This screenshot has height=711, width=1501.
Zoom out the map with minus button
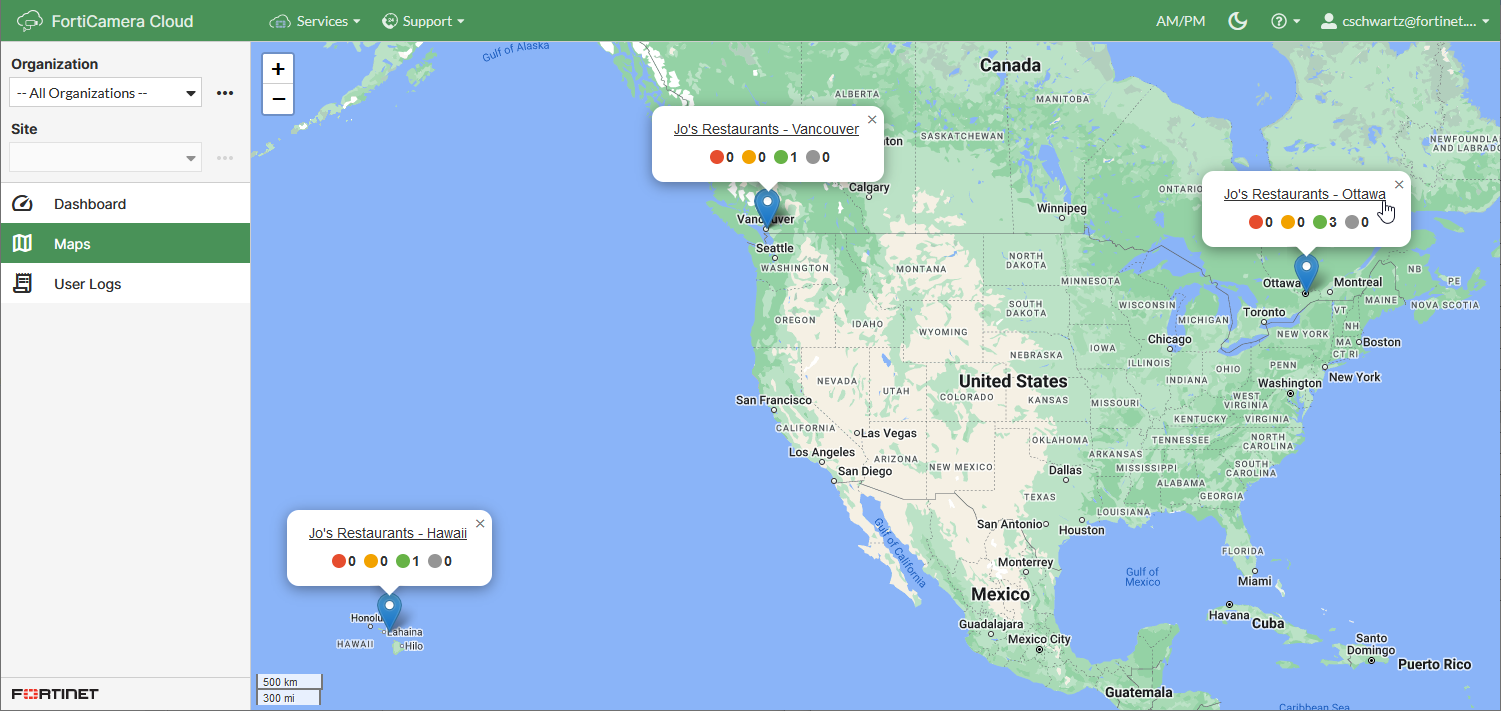tap(278, 99)
